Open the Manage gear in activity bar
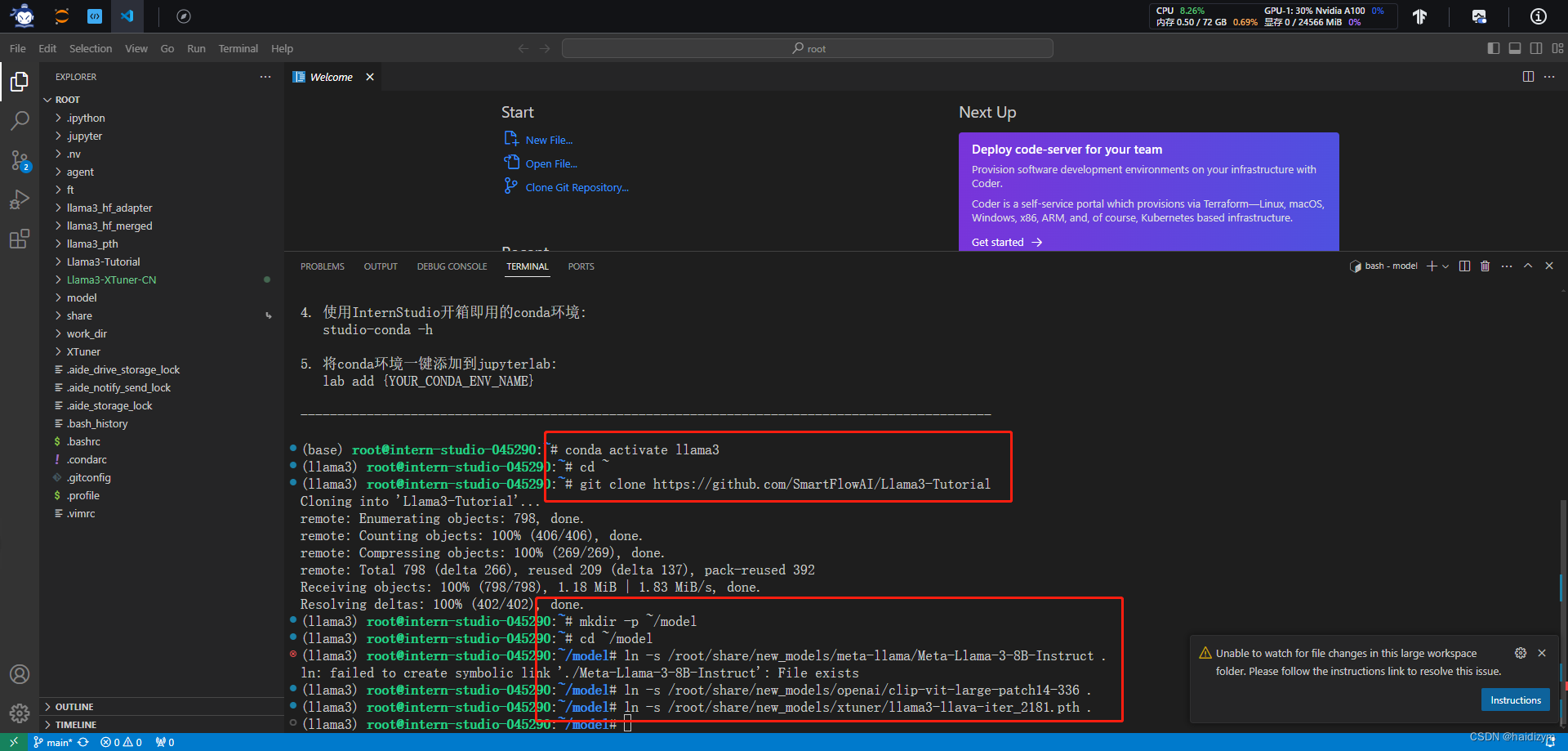This screenshot has height=751, width=1568. tap(20, 713)
